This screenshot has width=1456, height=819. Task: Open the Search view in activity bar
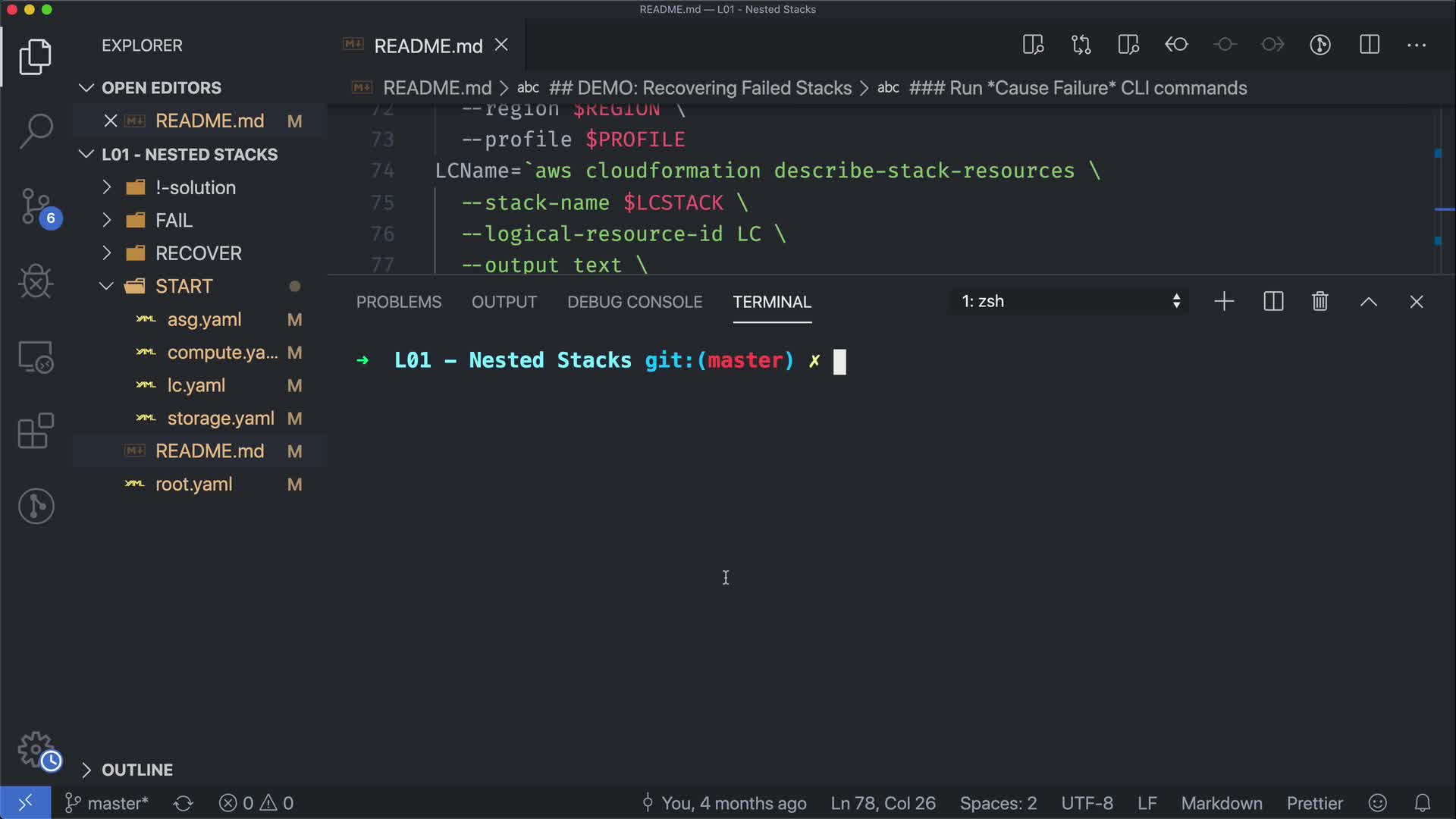(x=36, y=131)
